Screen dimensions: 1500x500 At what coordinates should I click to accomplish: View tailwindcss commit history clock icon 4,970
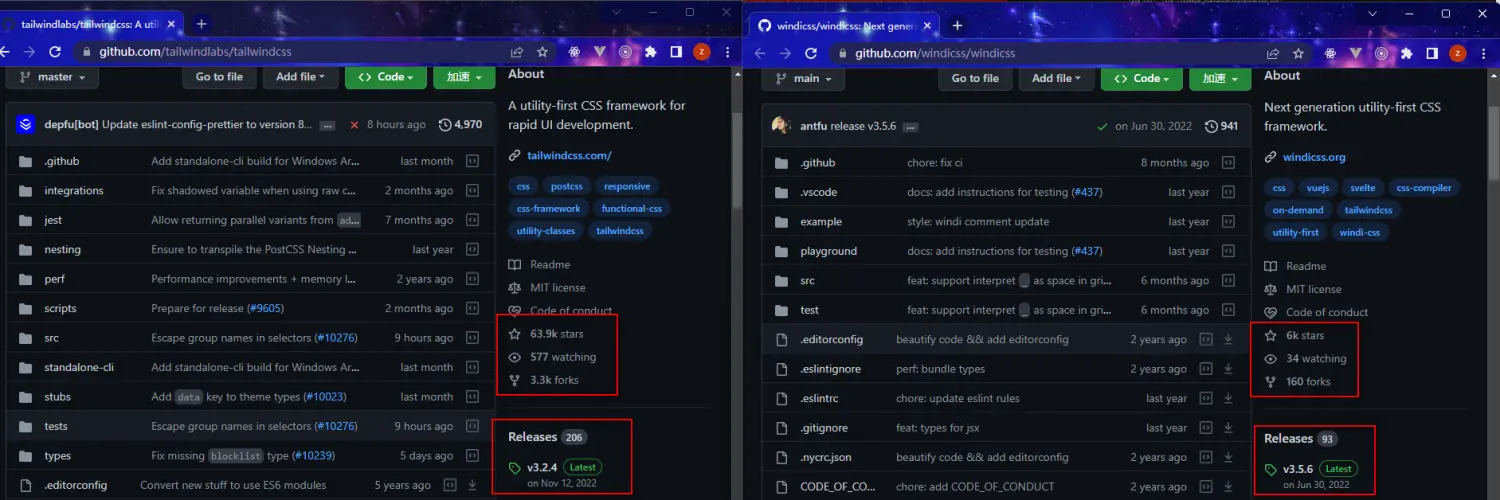click(461, 125)
